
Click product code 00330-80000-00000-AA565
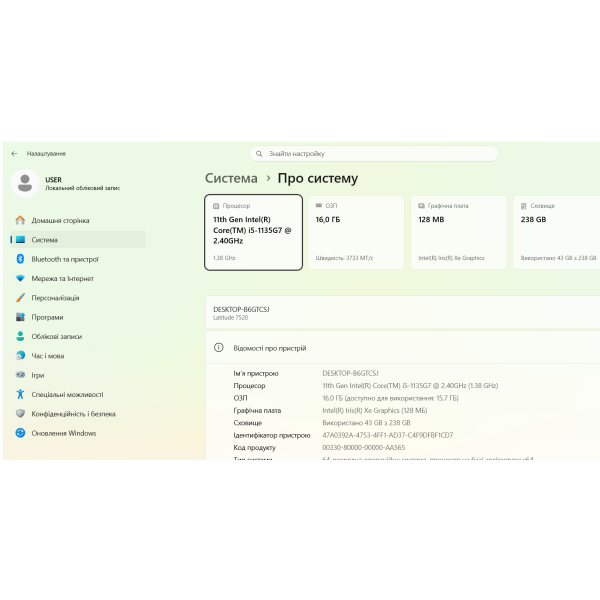(364, 447)
